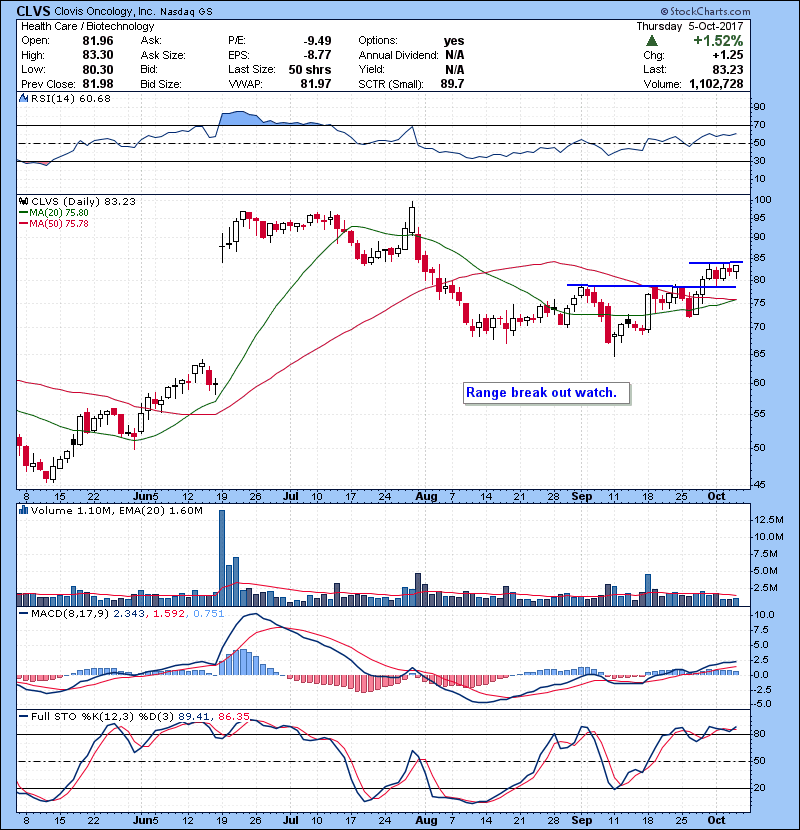800x830 pixels.
Task: Click the StockCharts.com label in header
Action: (705, 11)
